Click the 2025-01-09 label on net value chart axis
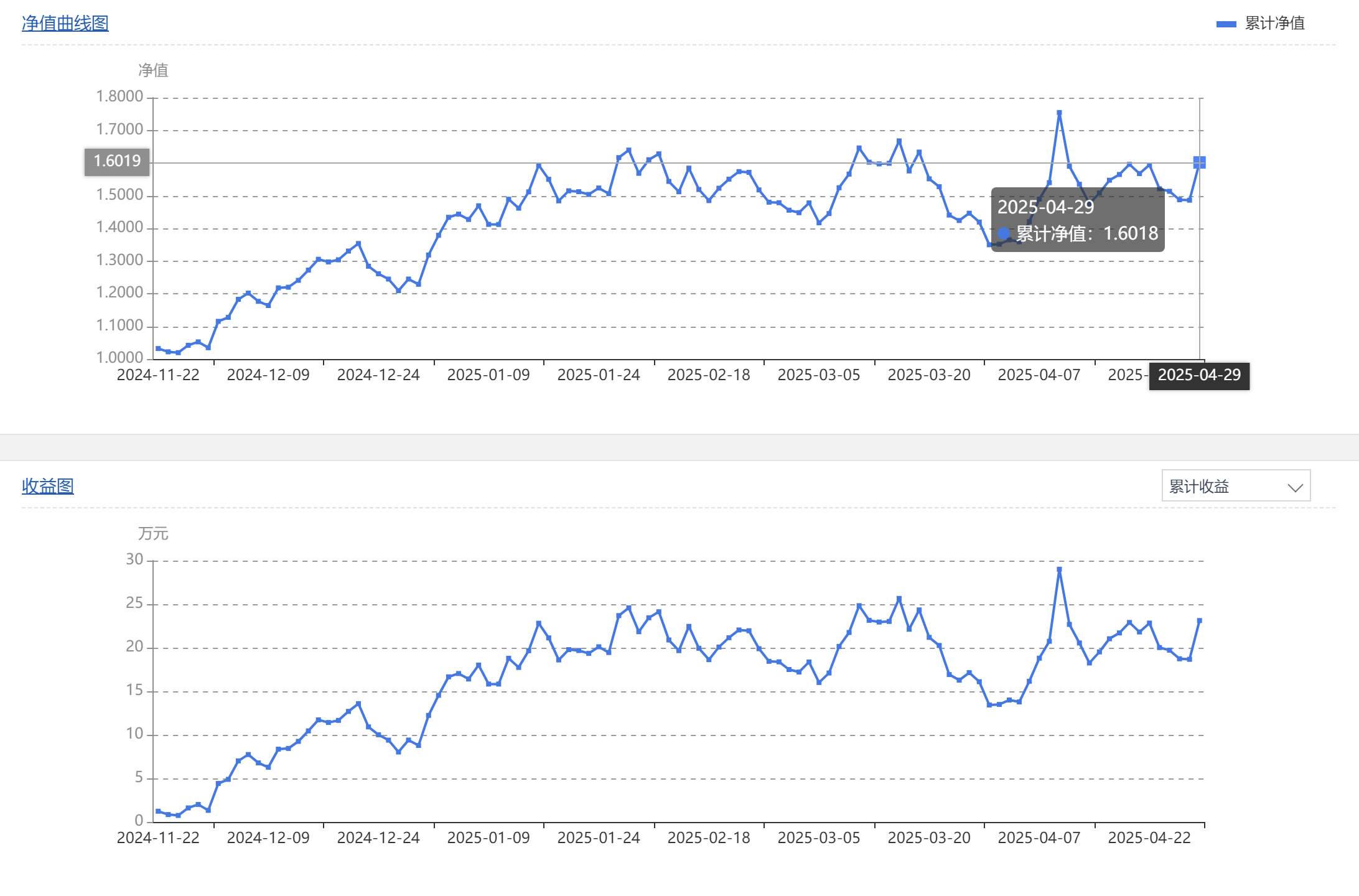The height and width of the screenshot is (896, 1359). [x=488, y=375]
